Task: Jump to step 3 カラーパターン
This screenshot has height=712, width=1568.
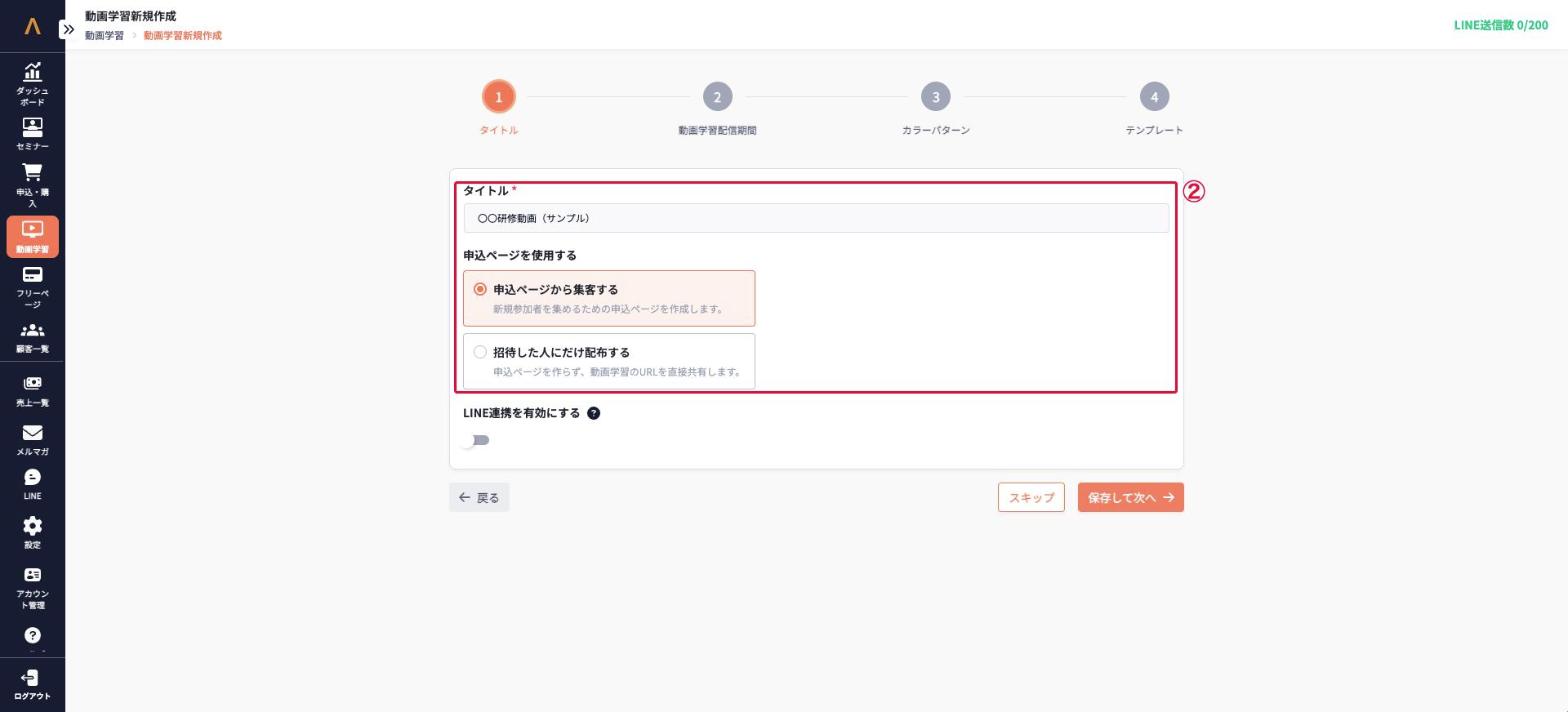Action: tap(935, 97)
